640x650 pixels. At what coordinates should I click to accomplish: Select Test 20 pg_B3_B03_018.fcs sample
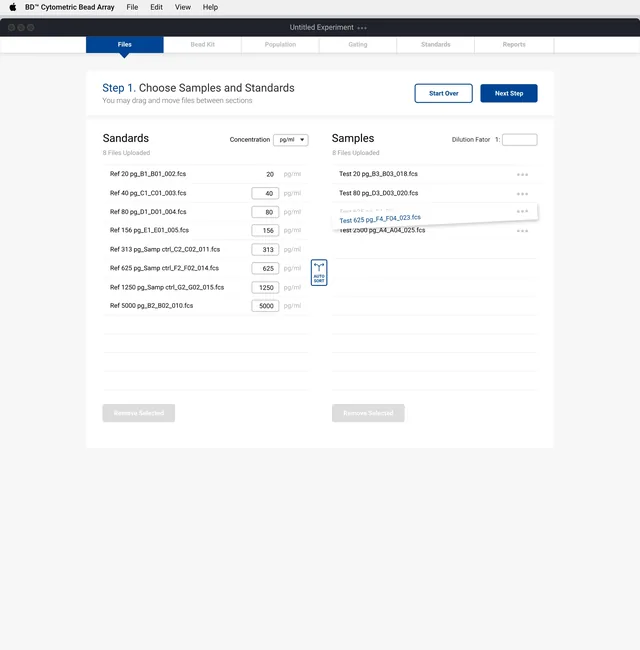pos(378,174)
